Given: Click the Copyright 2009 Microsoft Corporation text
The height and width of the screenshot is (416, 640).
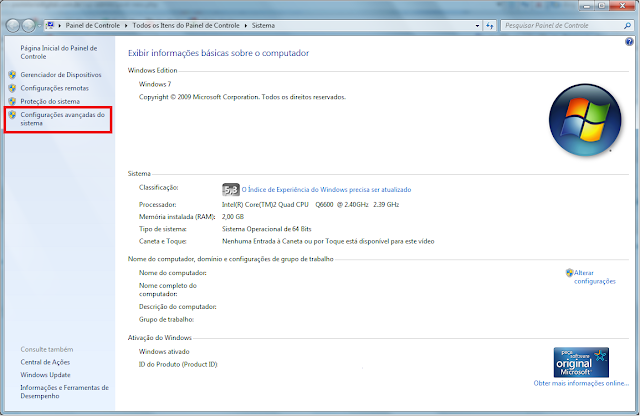Looking at the screenshot, I should [242, 97].
